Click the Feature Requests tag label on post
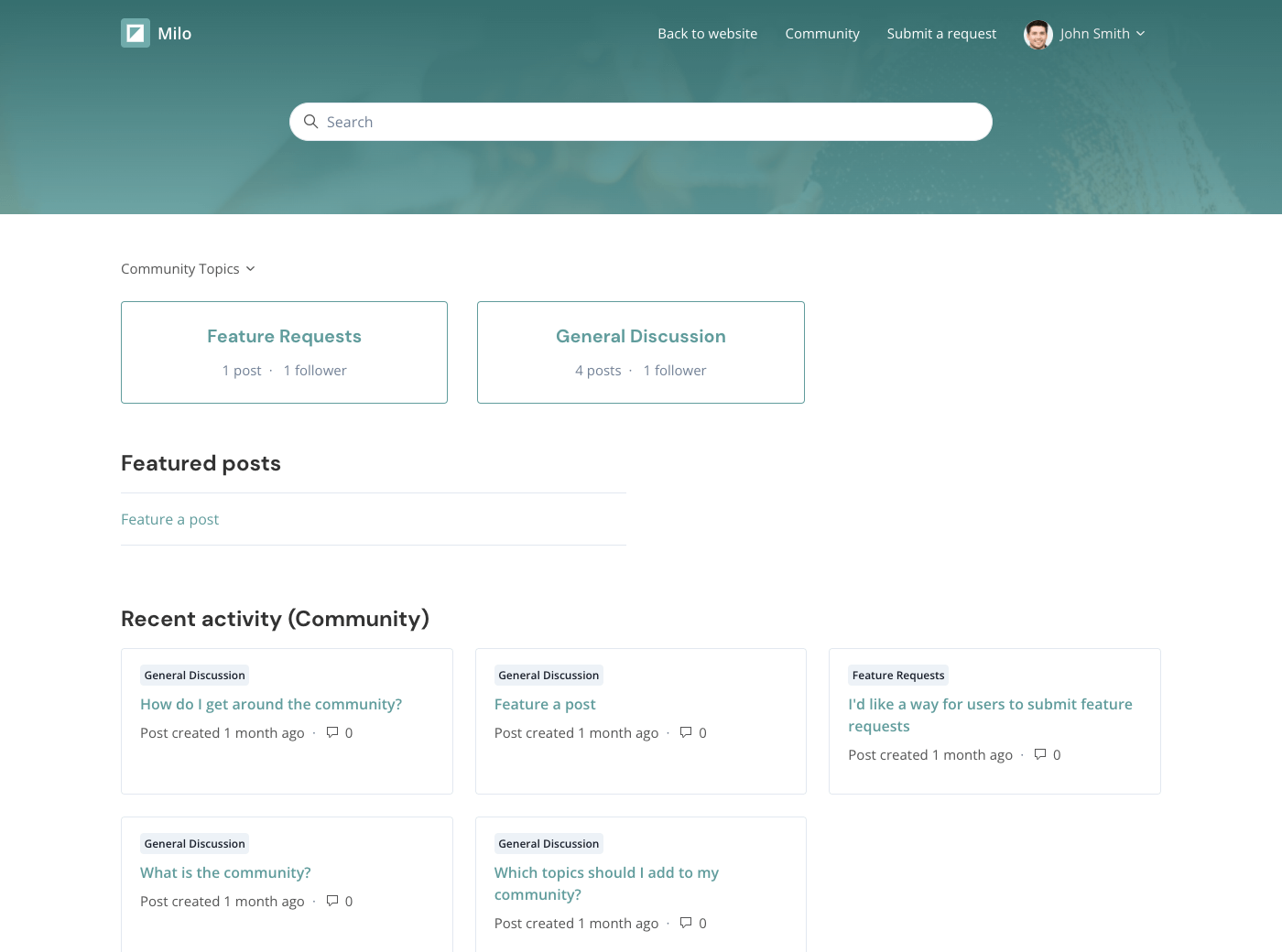1282x952 pixels. [x=897, y=676]
